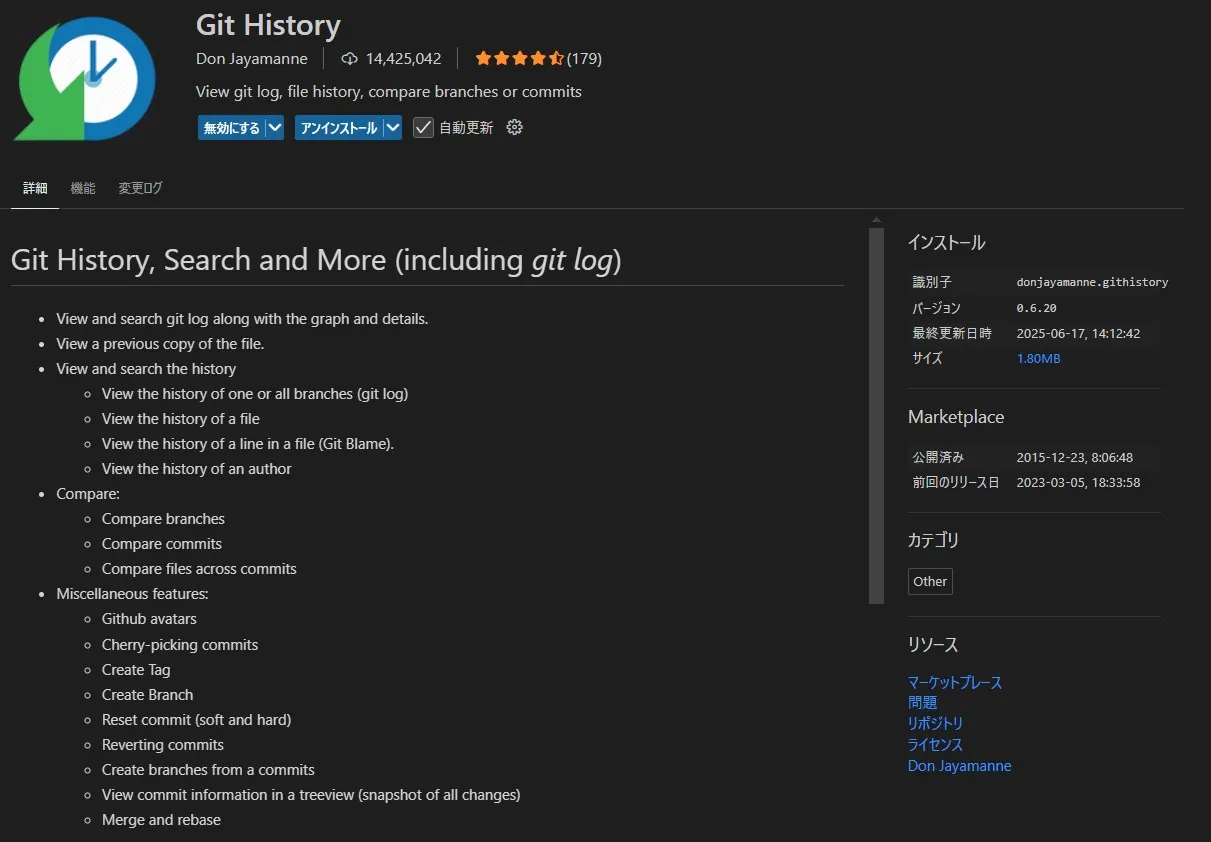Open the リポジトリ resource link
The image size is (1211, 842).
point(935,723)
